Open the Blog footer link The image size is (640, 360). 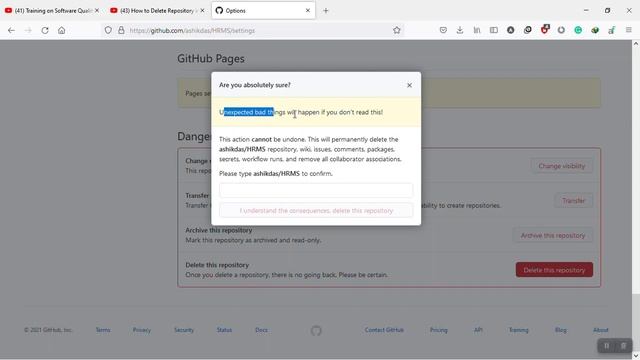561,330
